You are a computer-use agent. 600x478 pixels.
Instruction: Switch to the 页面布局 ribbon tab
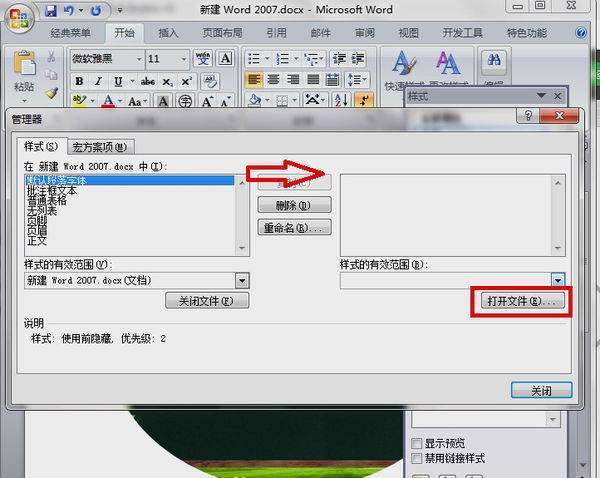point(222,33)
